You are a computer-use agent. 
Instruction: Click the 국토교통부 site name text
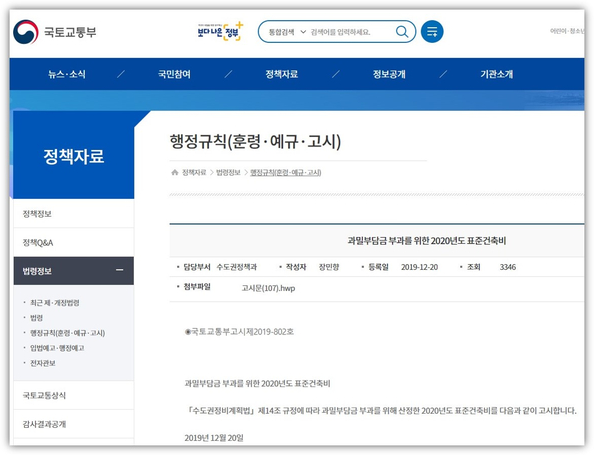click(x=70, y=32)
